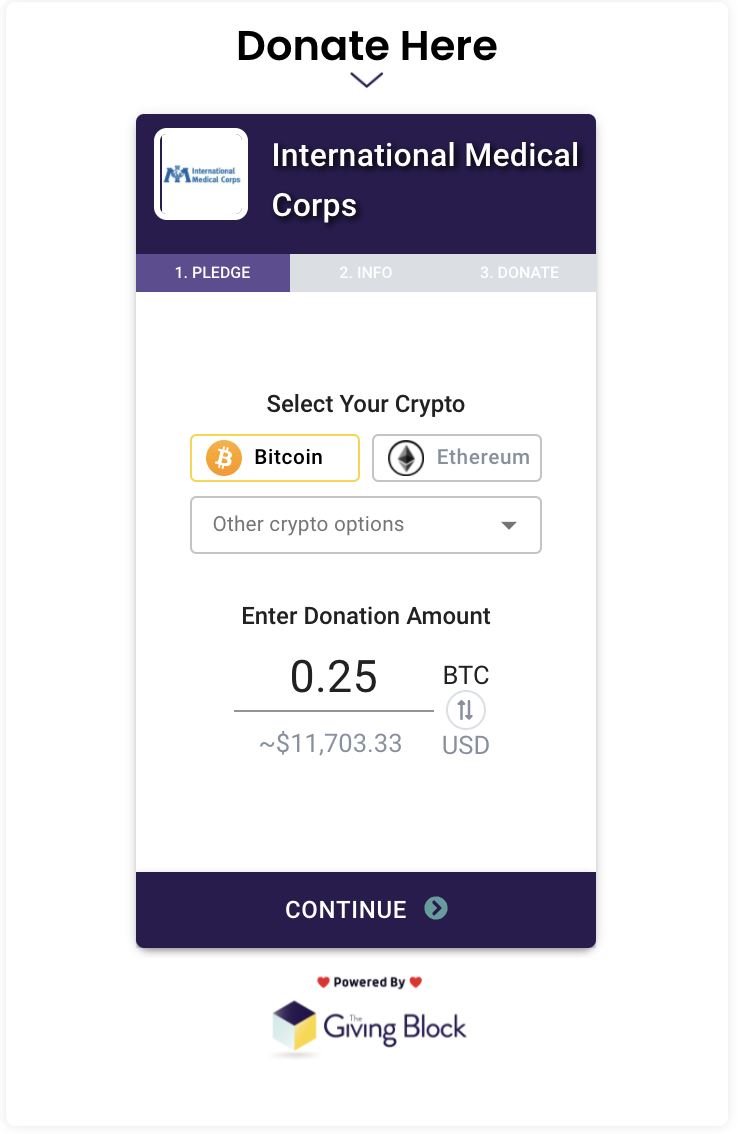Switch to the 1. PLEDGE step tab
This screenshot has width=738, height=1134.
click(213, 273)
